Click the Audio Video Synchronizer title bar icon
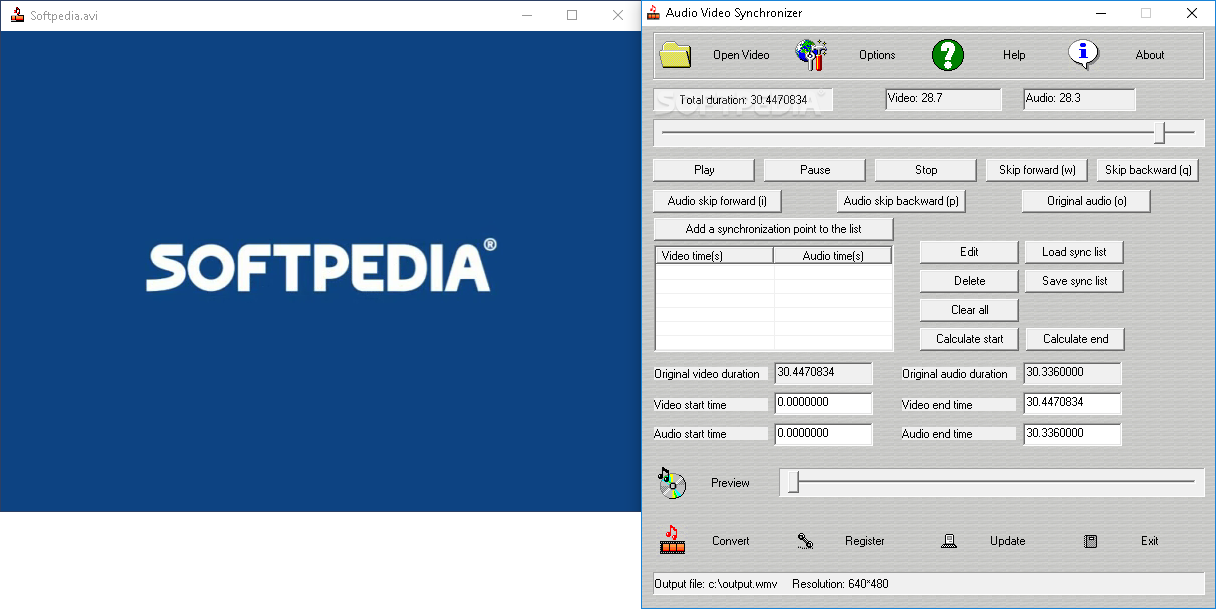Screen dimensions: 1216x609 coord(653,13)
